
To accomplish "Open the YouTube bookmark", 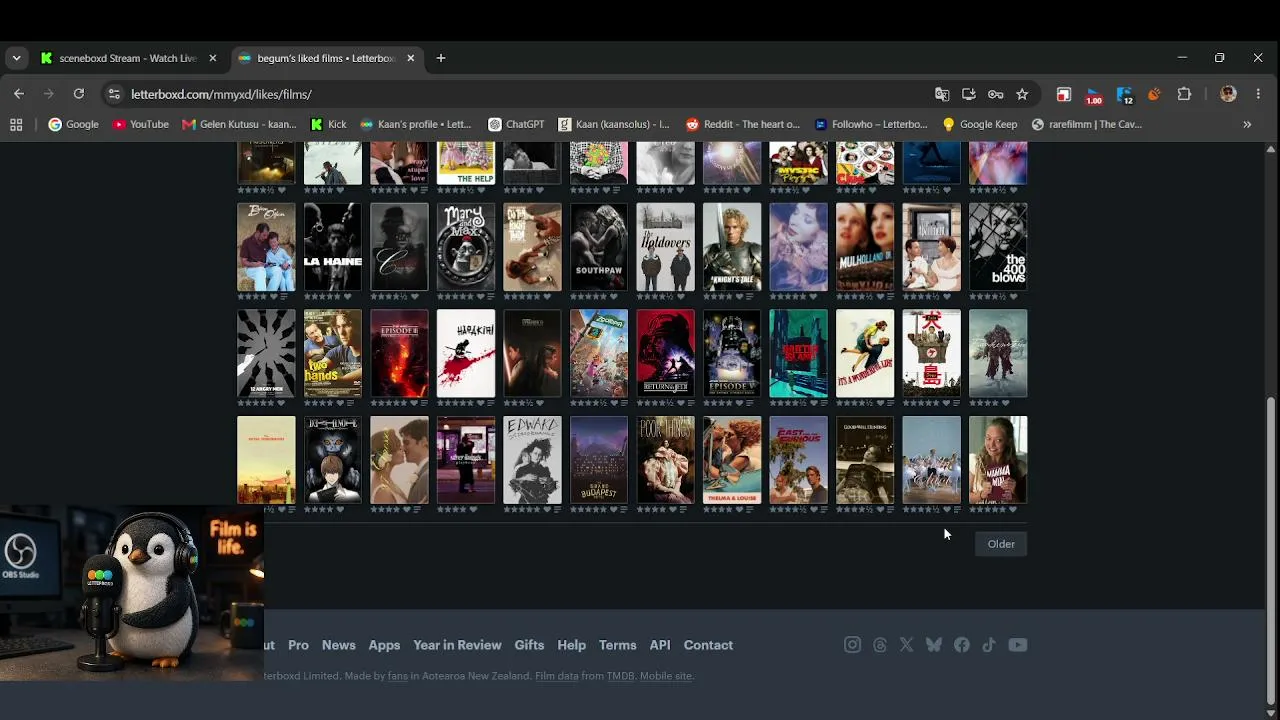I will pyautogui.click(x=141, y=125).
